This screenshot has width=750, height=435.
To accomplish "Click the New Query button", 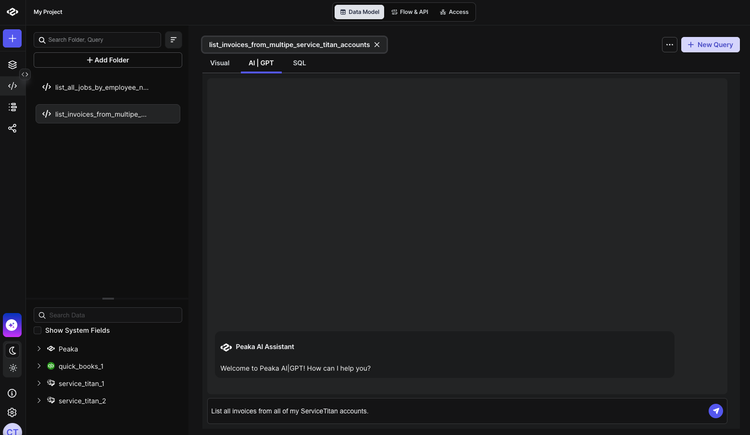I will pos(710,45).
